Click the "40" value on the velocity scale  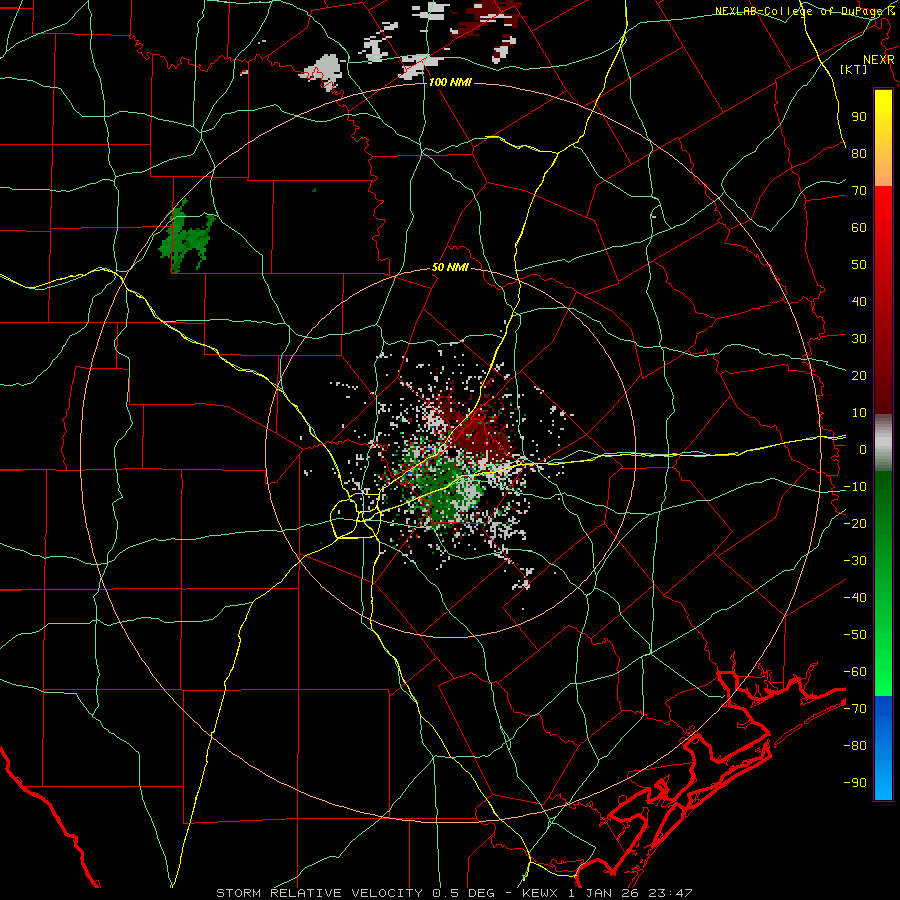tap(859, 301)
